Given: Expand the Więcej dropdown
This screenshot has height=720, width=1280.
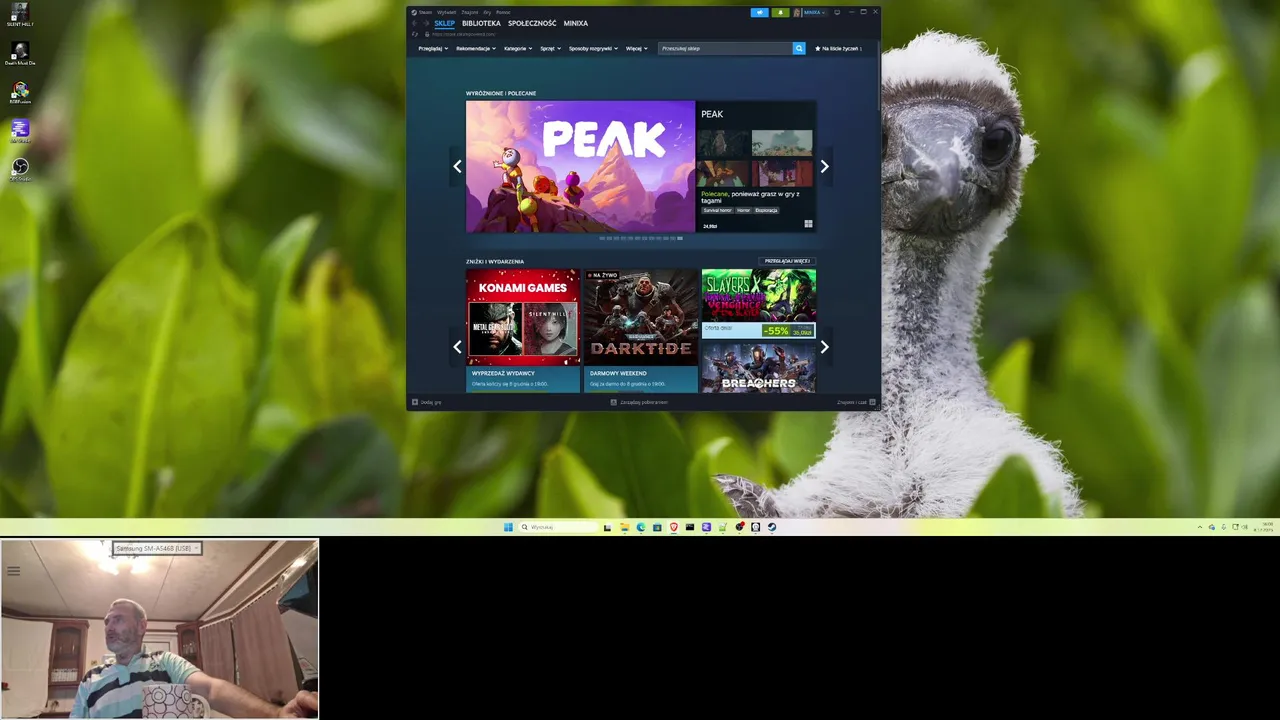Looking at the screenshot, I should click(637, 48).
